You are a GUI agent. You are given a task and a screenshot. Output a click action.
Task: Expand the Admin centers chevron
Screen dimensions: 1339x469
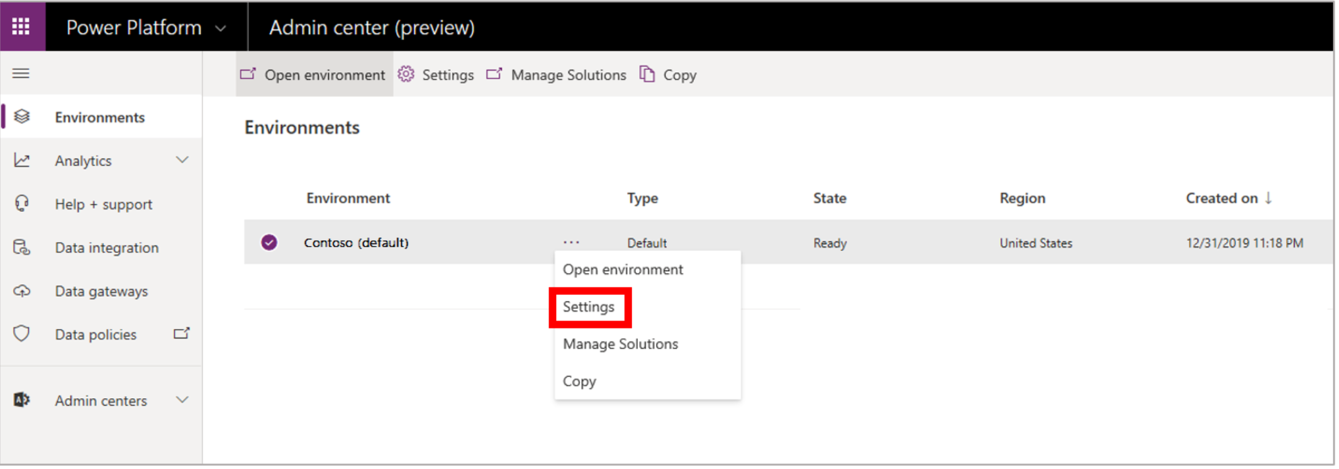pyautogui.click(x=182, y=400)
